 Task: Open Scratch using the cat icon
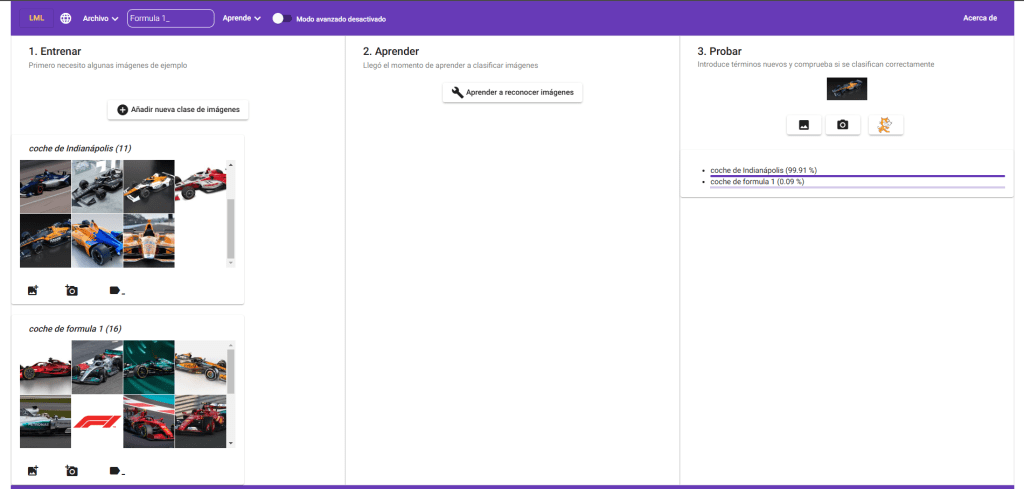tap(885, 125)
